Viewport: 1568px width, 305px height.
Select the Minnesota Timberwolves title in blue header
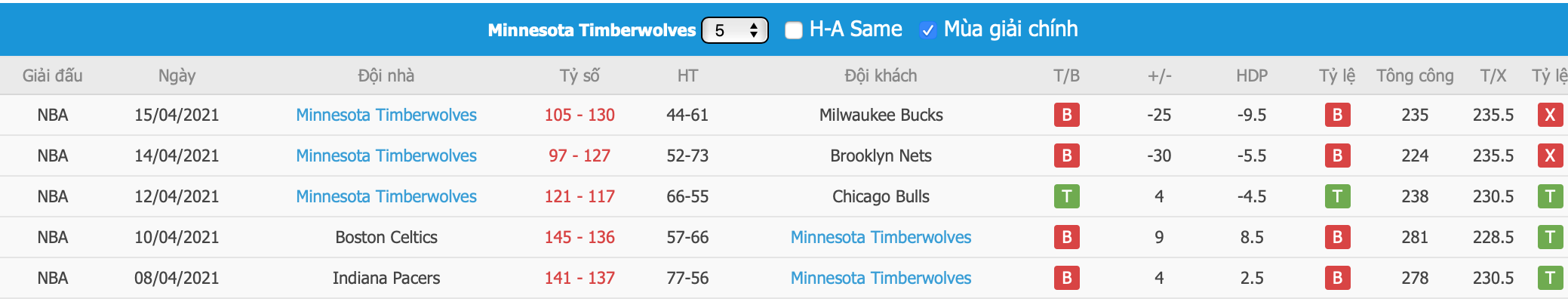(x=592, y=30)
